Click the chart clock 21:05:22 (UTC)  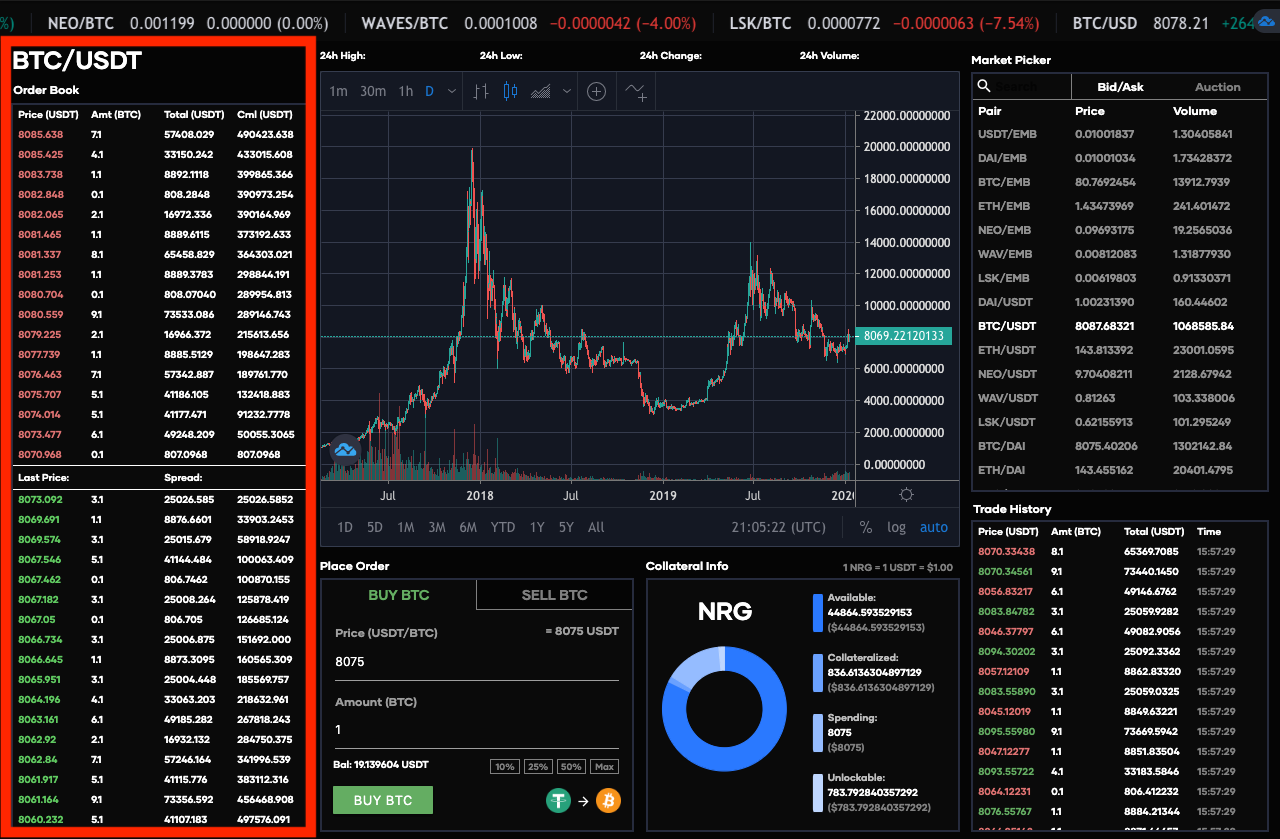pos(778,527)
